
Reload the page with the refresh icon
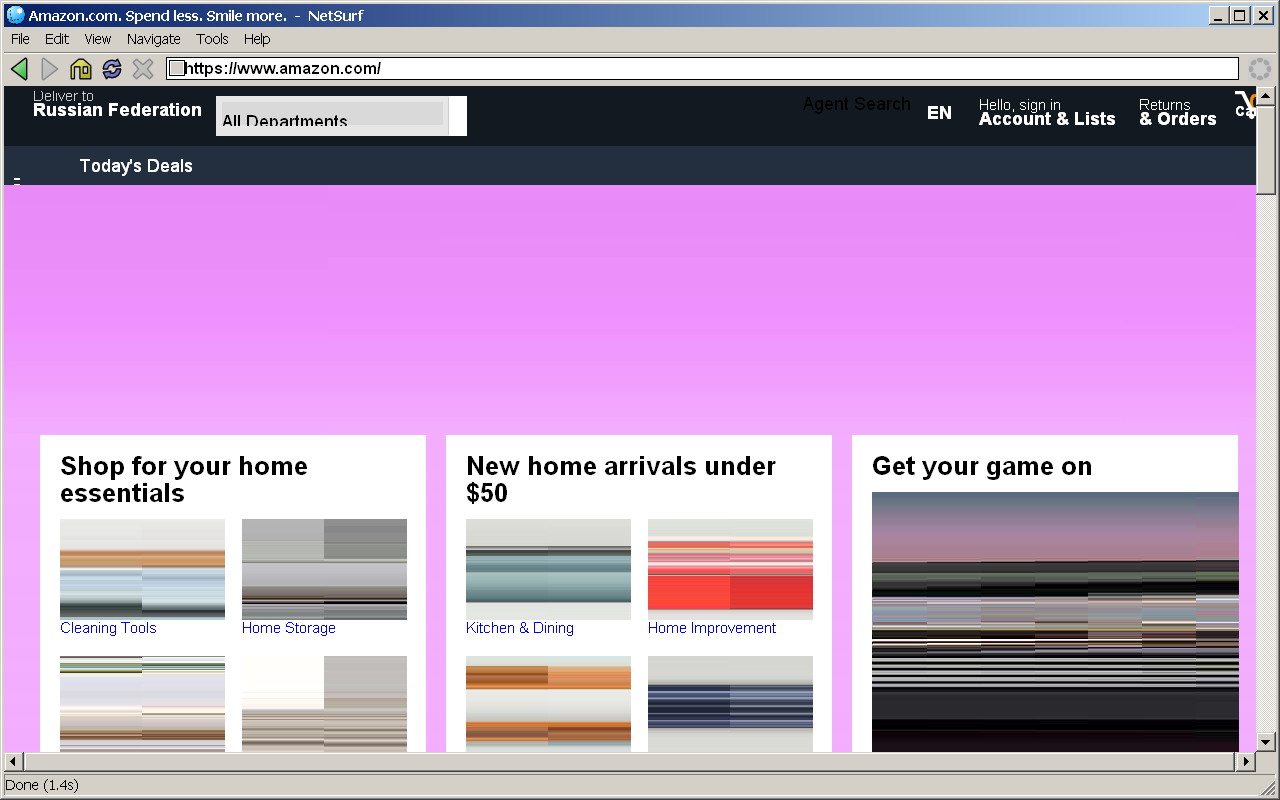coord(112,69)
